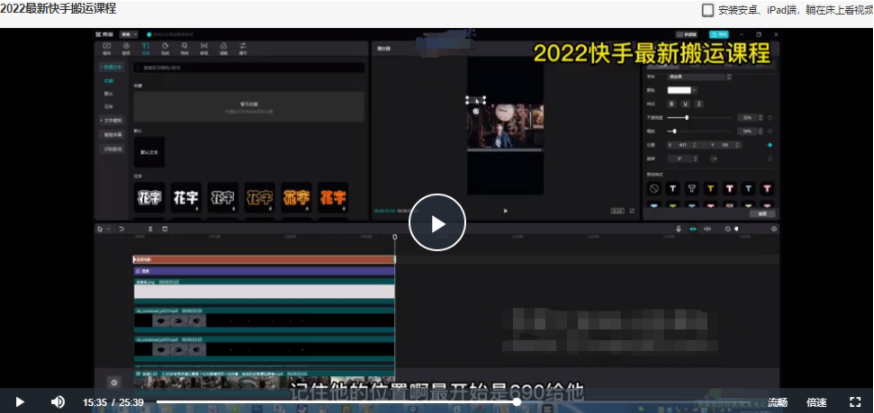Toggle web player fullscreen icon
The width and height of the screenshot is (874, 413).
(855, 402)
